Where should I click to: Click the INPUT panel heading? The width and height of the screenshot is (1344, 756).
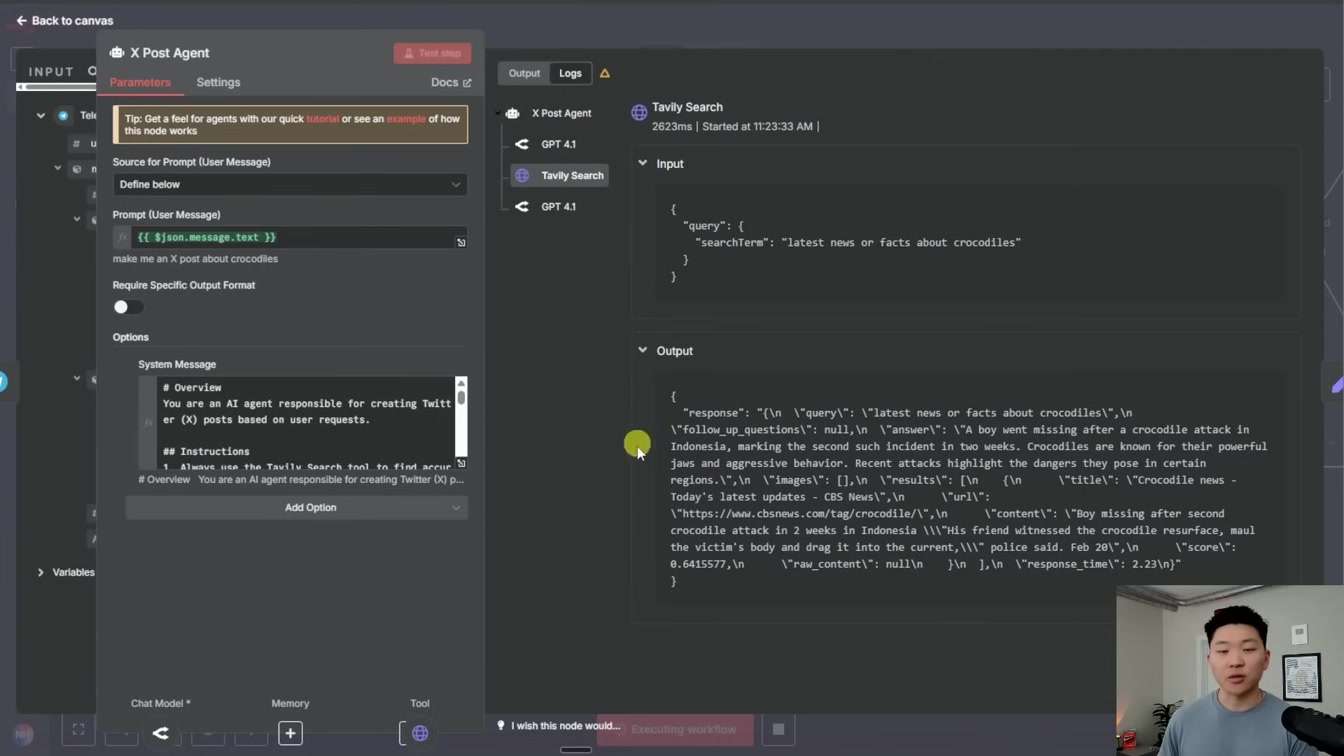click(51, 71)
